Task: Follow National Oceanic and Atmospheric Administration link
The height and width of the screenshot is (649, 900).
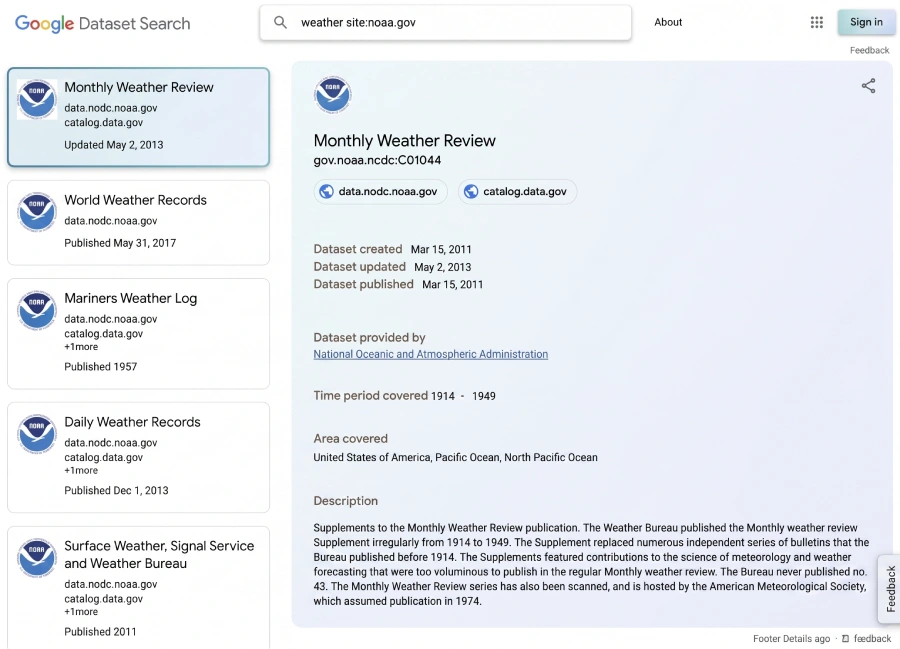Action: [x=430, y=354]
